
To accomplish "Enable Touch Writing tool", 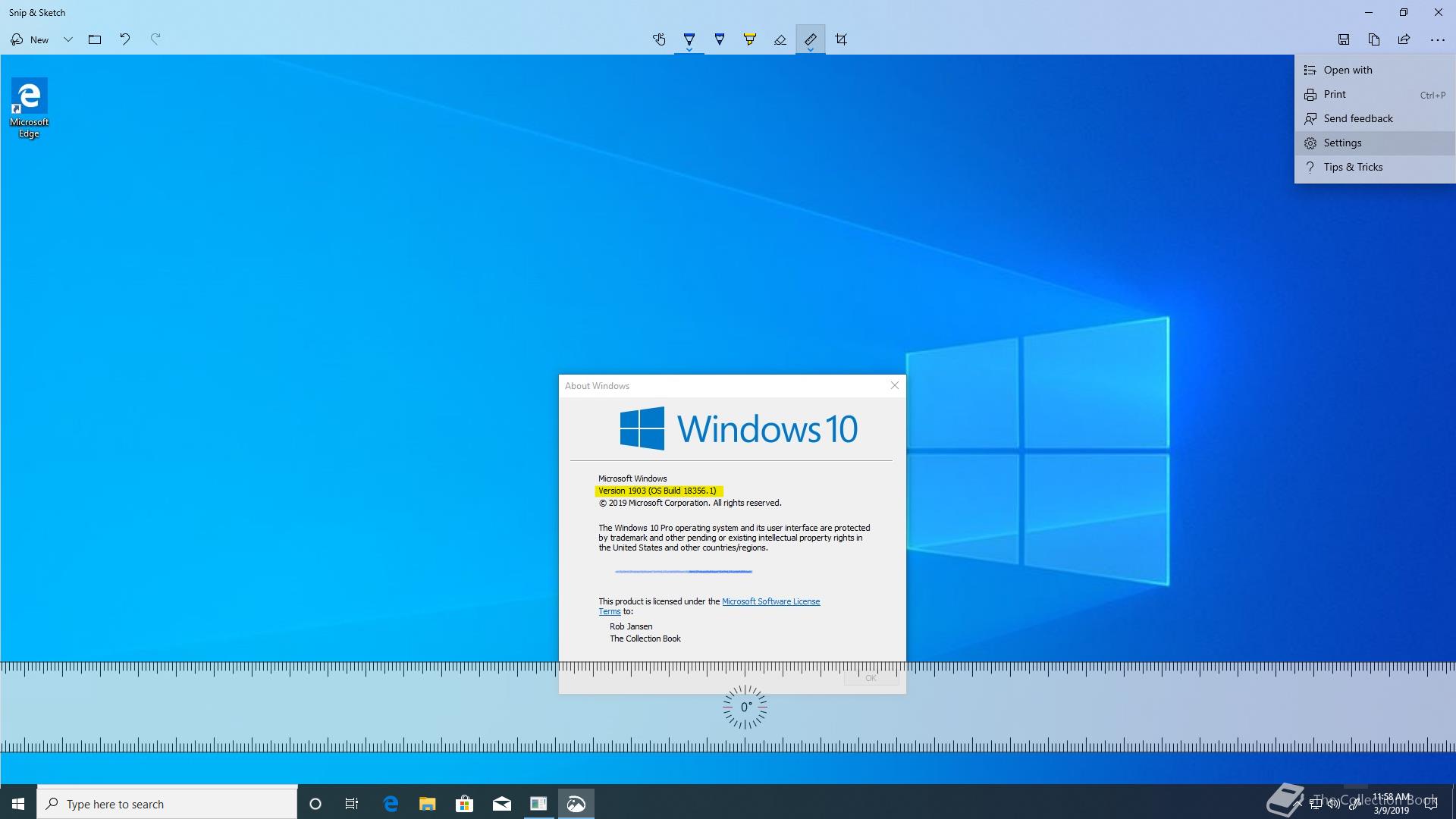I will point(659,39).
